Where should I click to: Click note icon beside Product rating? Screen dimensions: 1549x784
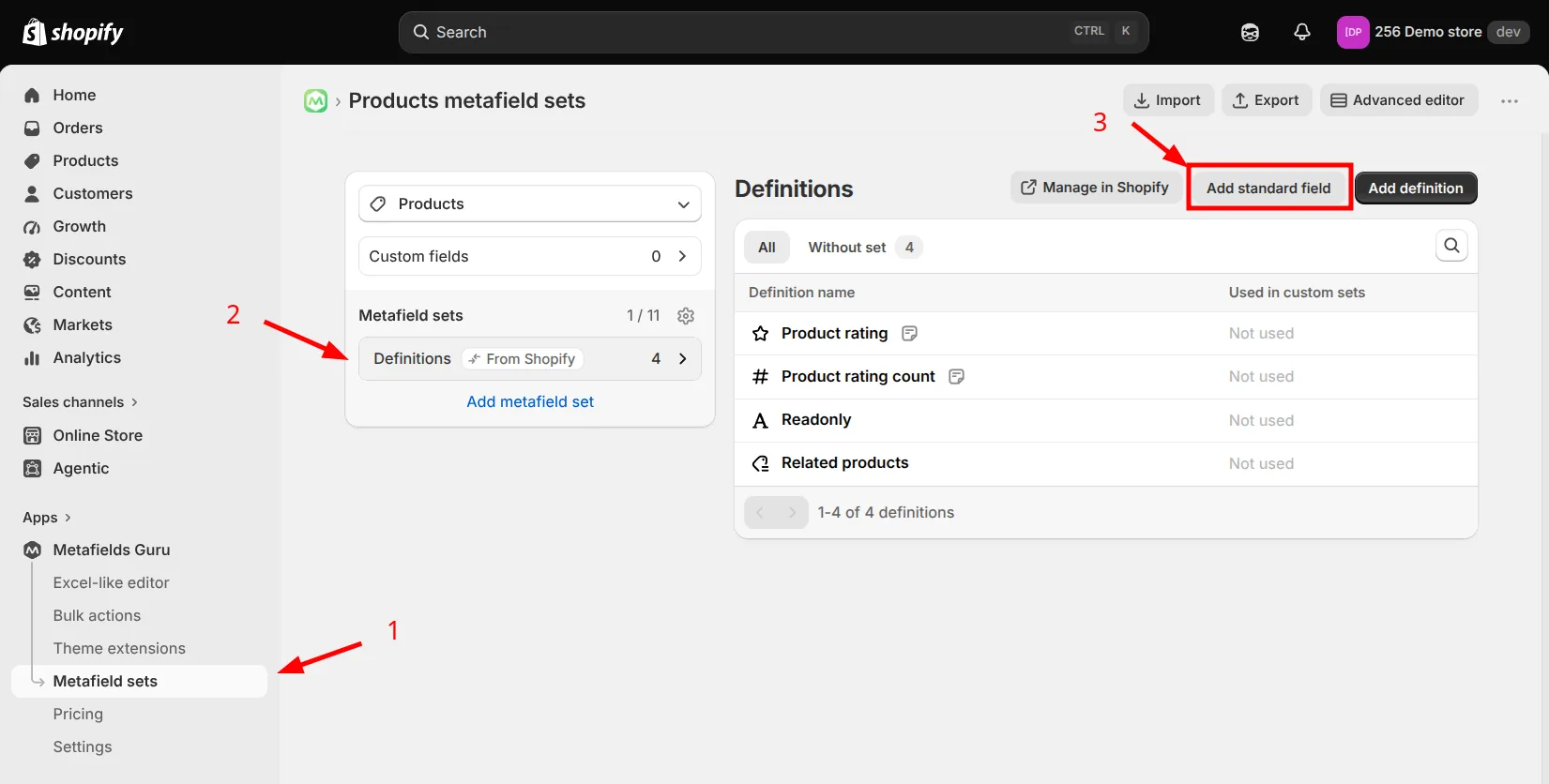click(x=908, y=333)
